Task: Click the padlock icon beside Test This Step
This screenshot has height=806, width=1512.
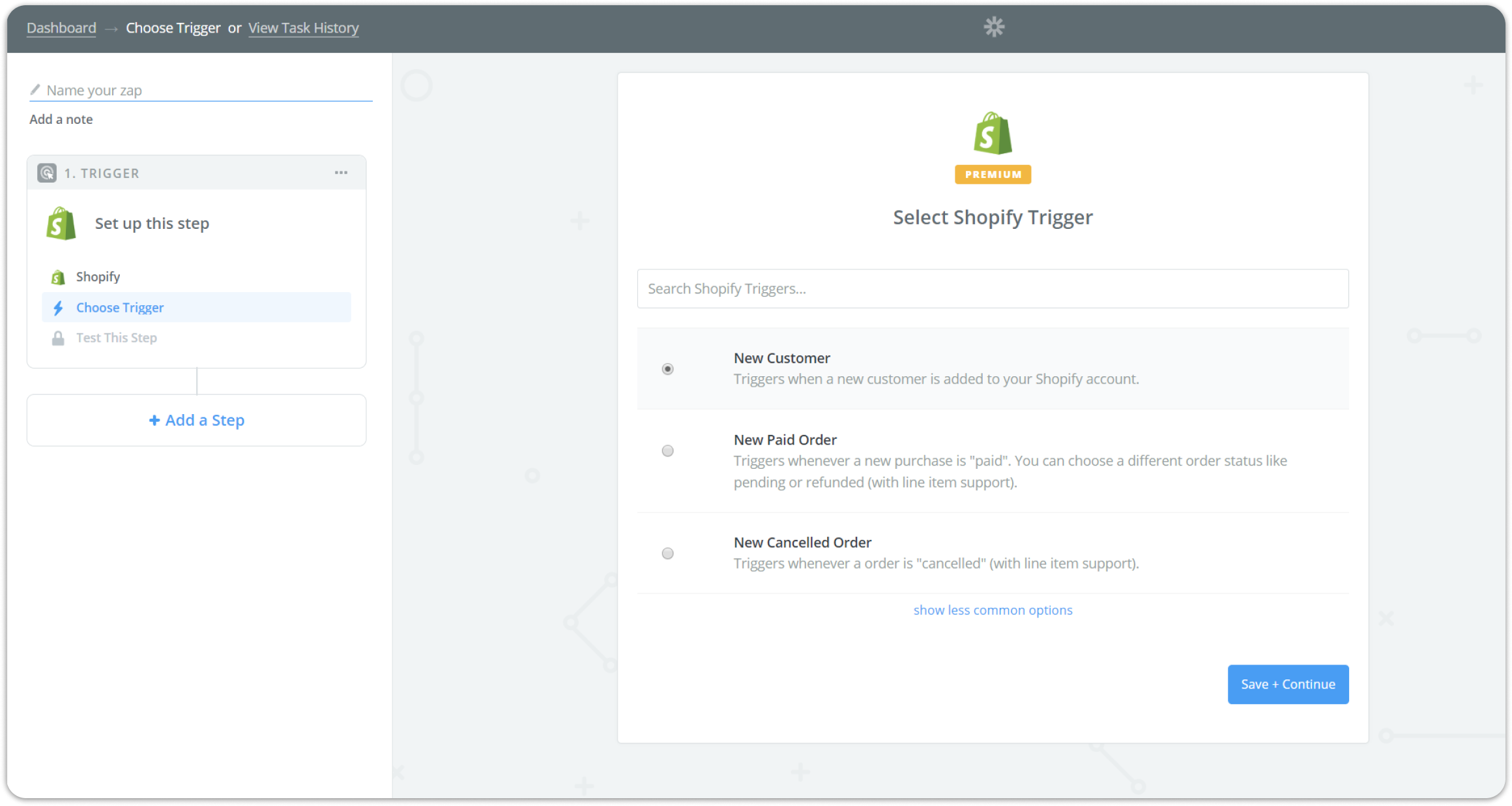Action: (58, 338)
